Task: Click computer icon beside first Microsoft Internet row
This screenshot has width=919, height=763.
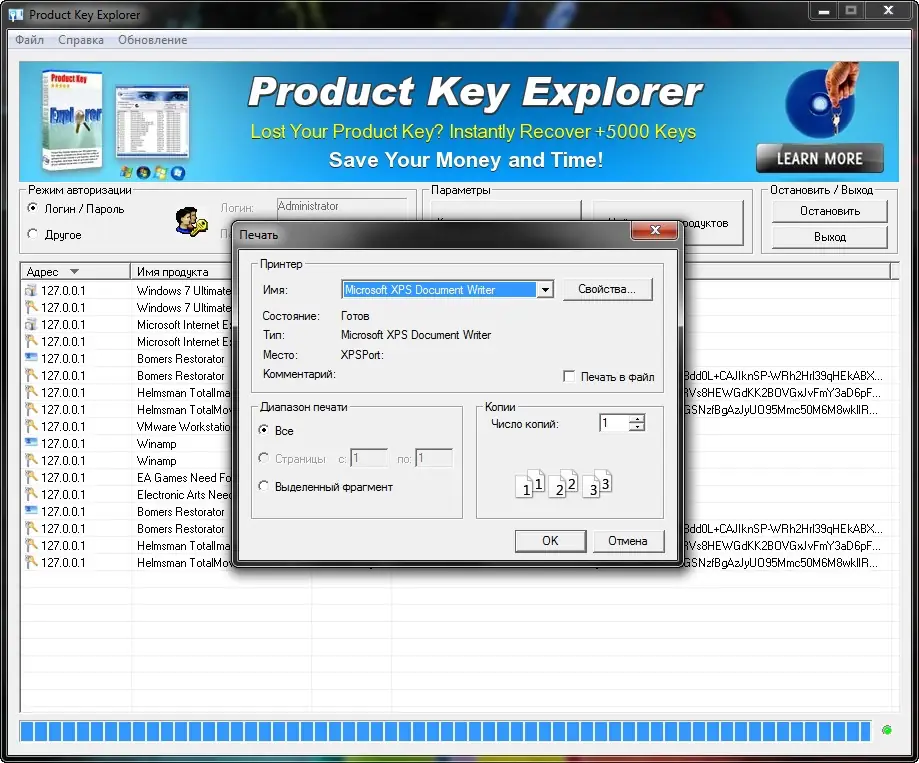Action: pos(30,324)
